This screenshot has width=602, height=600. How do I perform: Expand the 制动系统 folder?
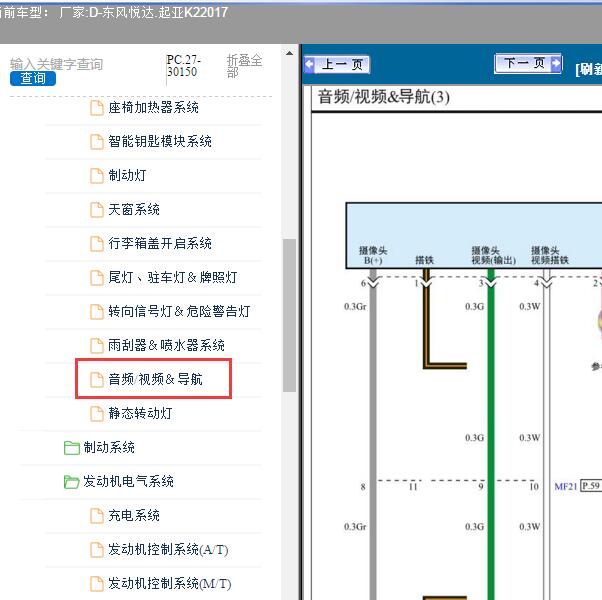(x=109, y=448)
